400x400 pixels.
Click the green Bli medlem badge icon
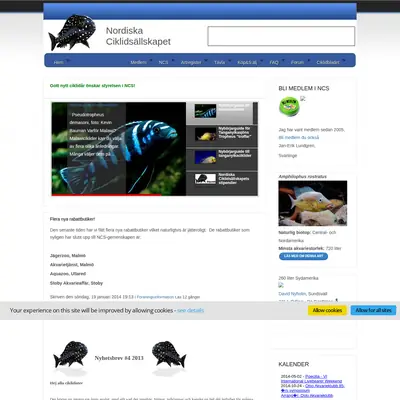(289, 106)
